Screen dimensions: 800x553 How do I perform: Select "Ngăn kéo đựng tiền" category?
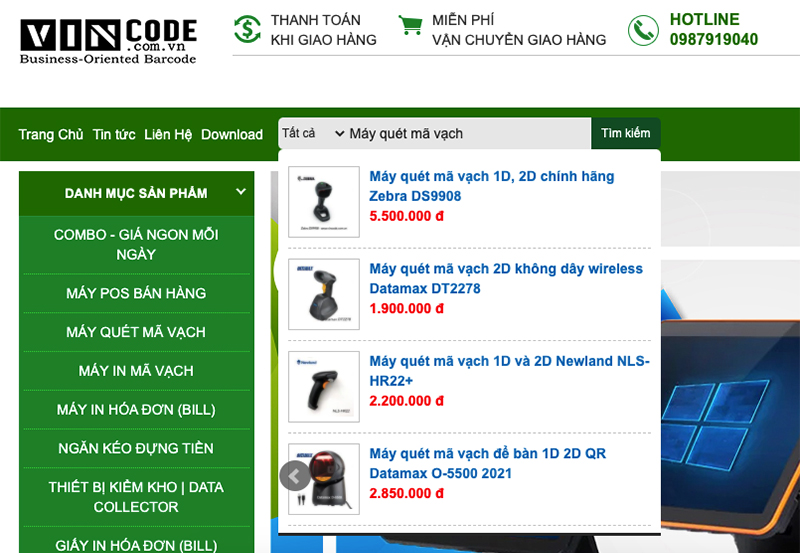[x=136, y=448]
